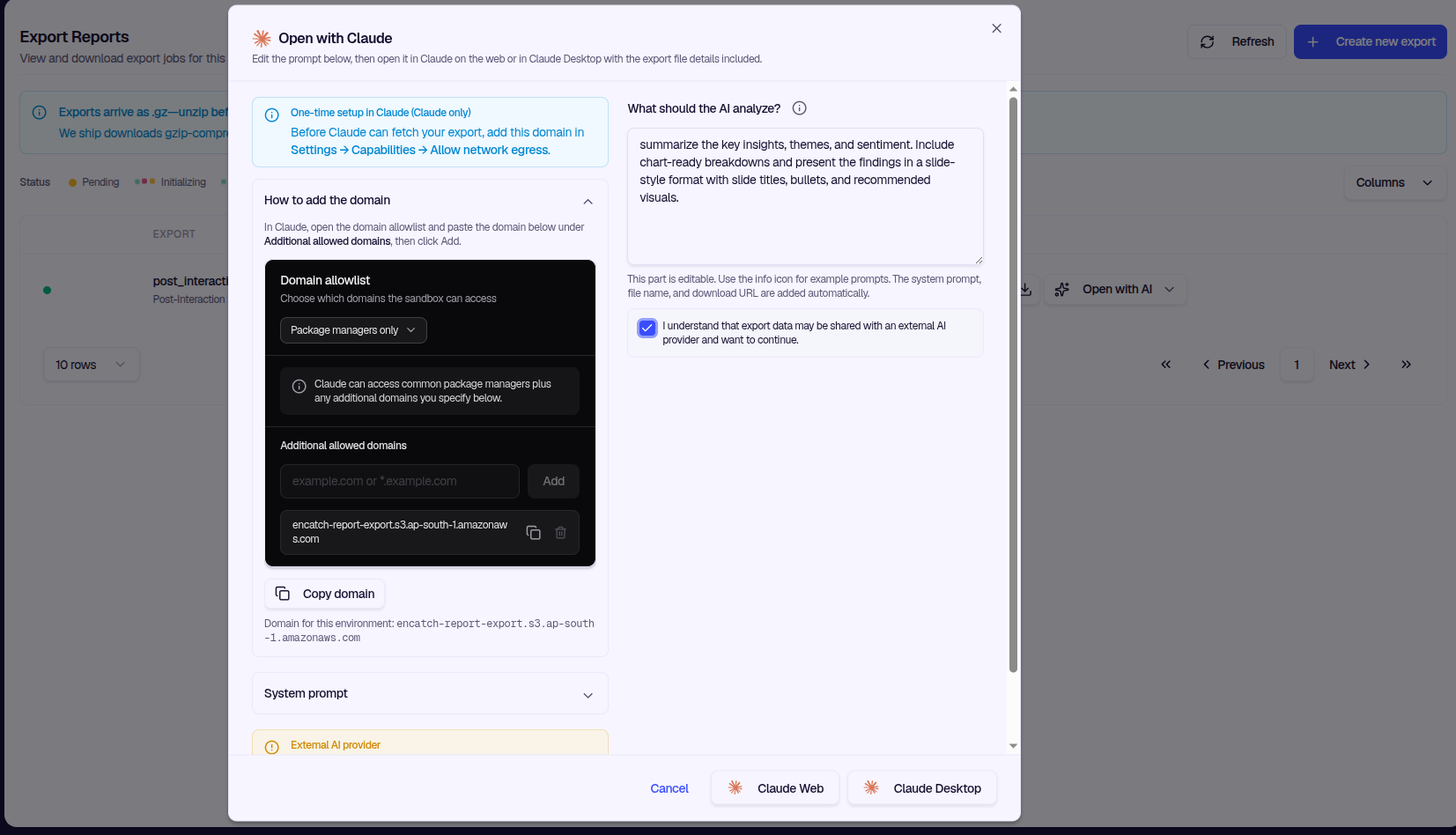Click the info icon in the gzip exports banner
This screenshot has height=835, width=1456.
coord(40,112)
